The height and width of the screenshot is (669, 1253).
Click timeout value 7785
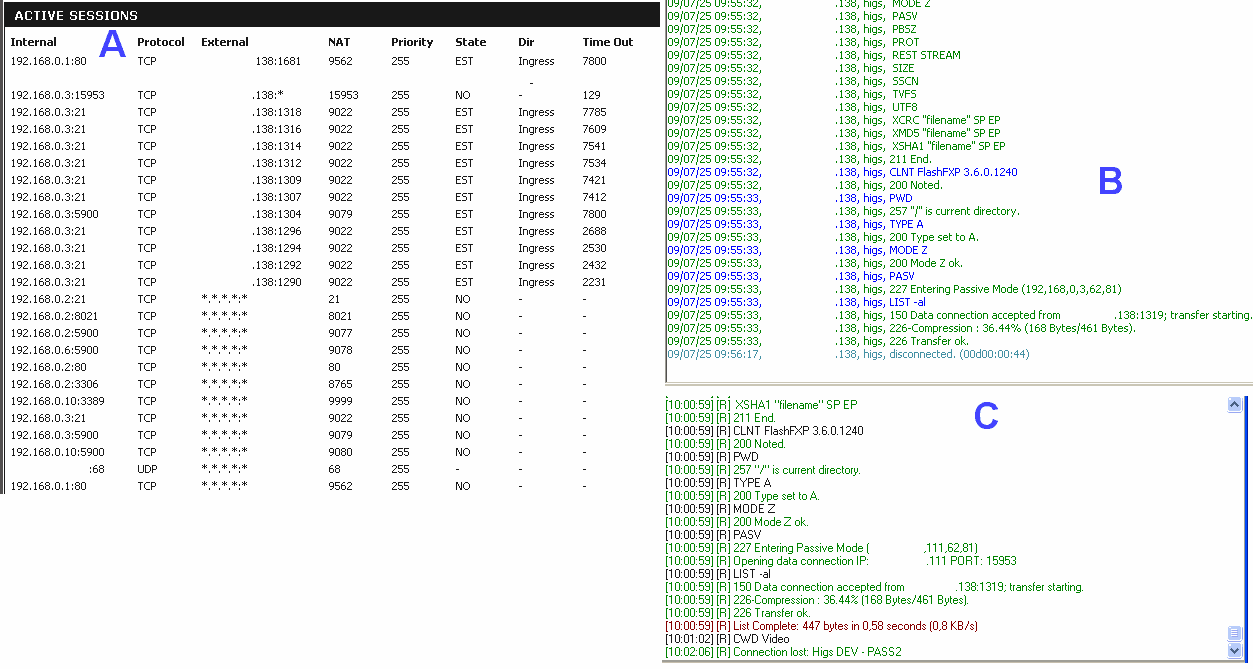(x=594, y=112)
